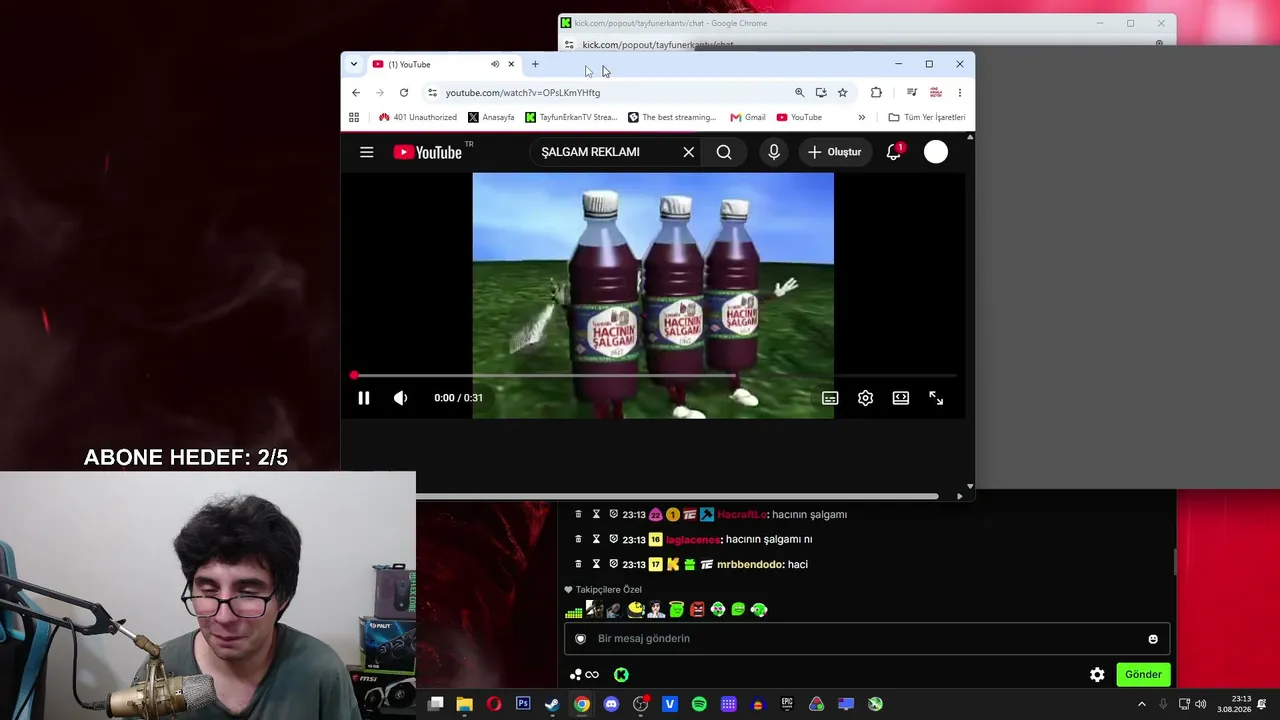Seek along the red video progress bar
The height and width of the screenshot is (720, 1280).
(654, 376)
